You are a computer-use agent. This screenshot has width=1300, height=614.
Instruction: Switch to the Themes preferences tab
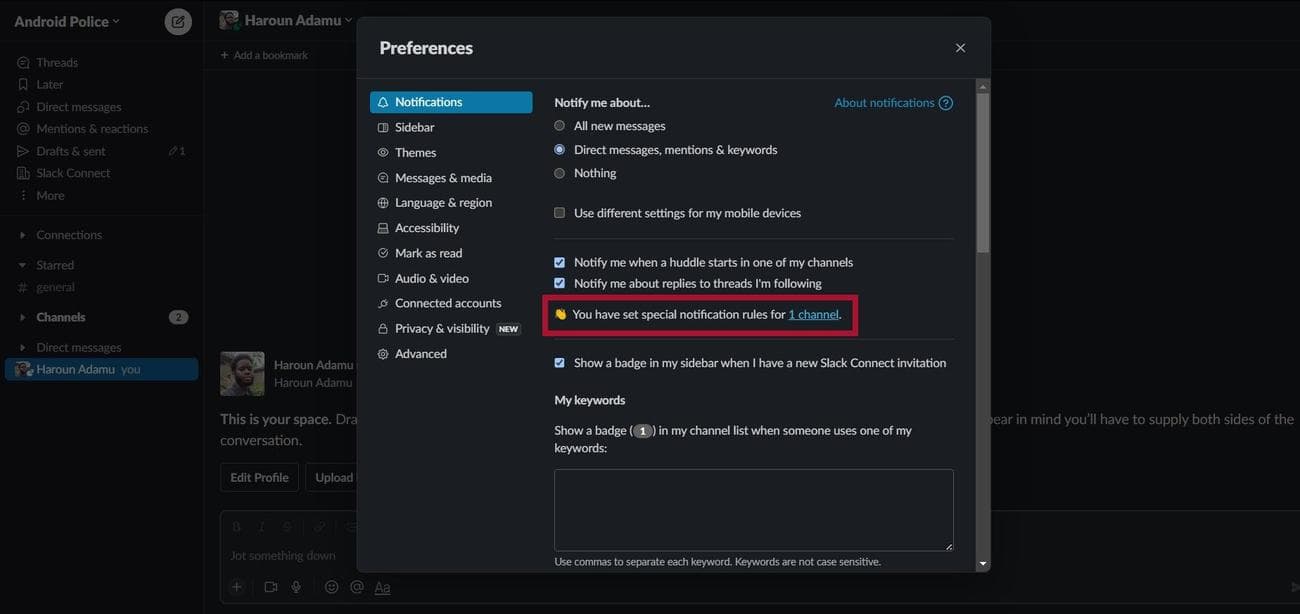pyautogui.click(x=416, y=152)
